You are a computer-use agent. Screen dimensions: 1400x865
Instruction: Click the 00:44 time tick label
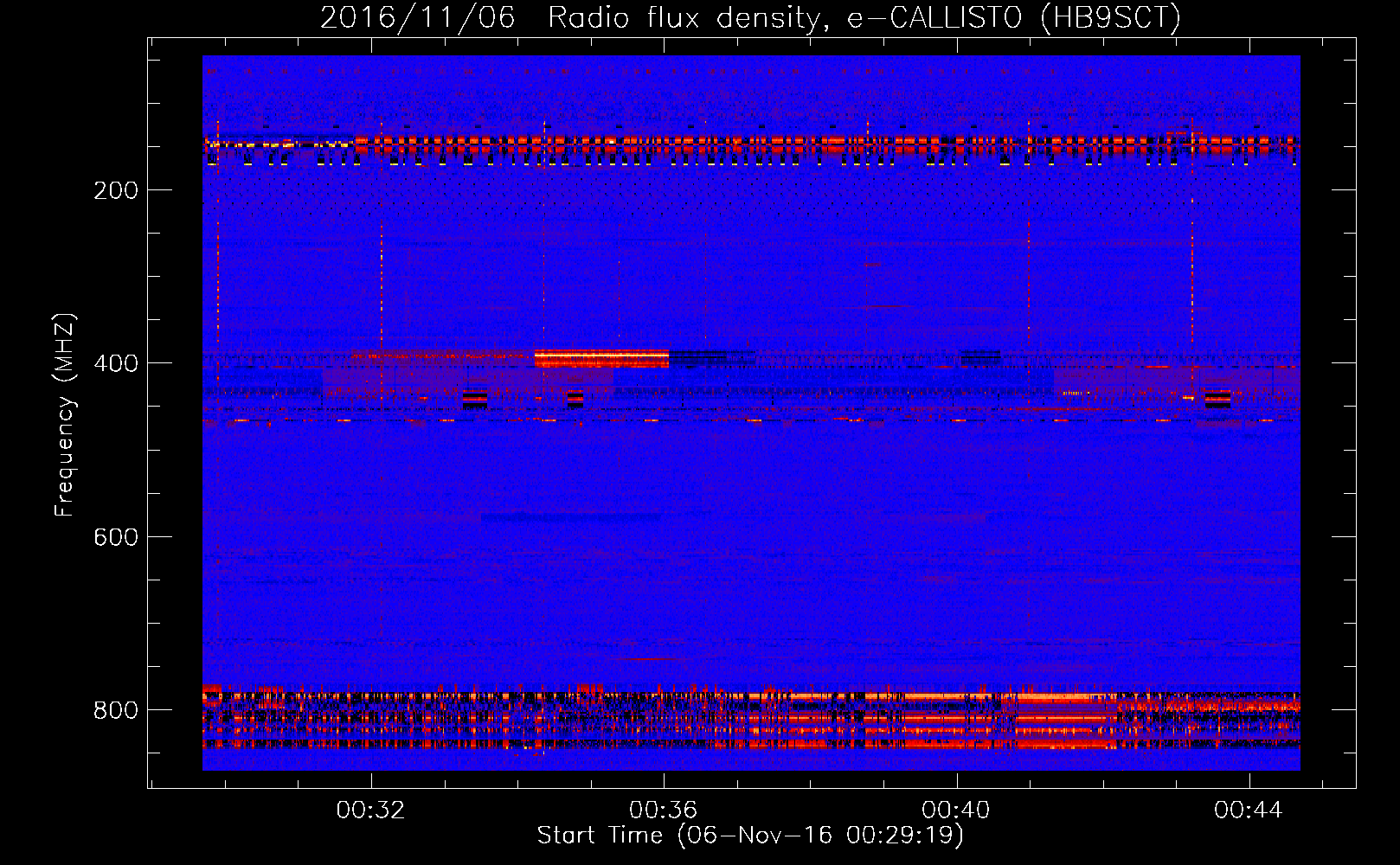[x=1249, y=810]
